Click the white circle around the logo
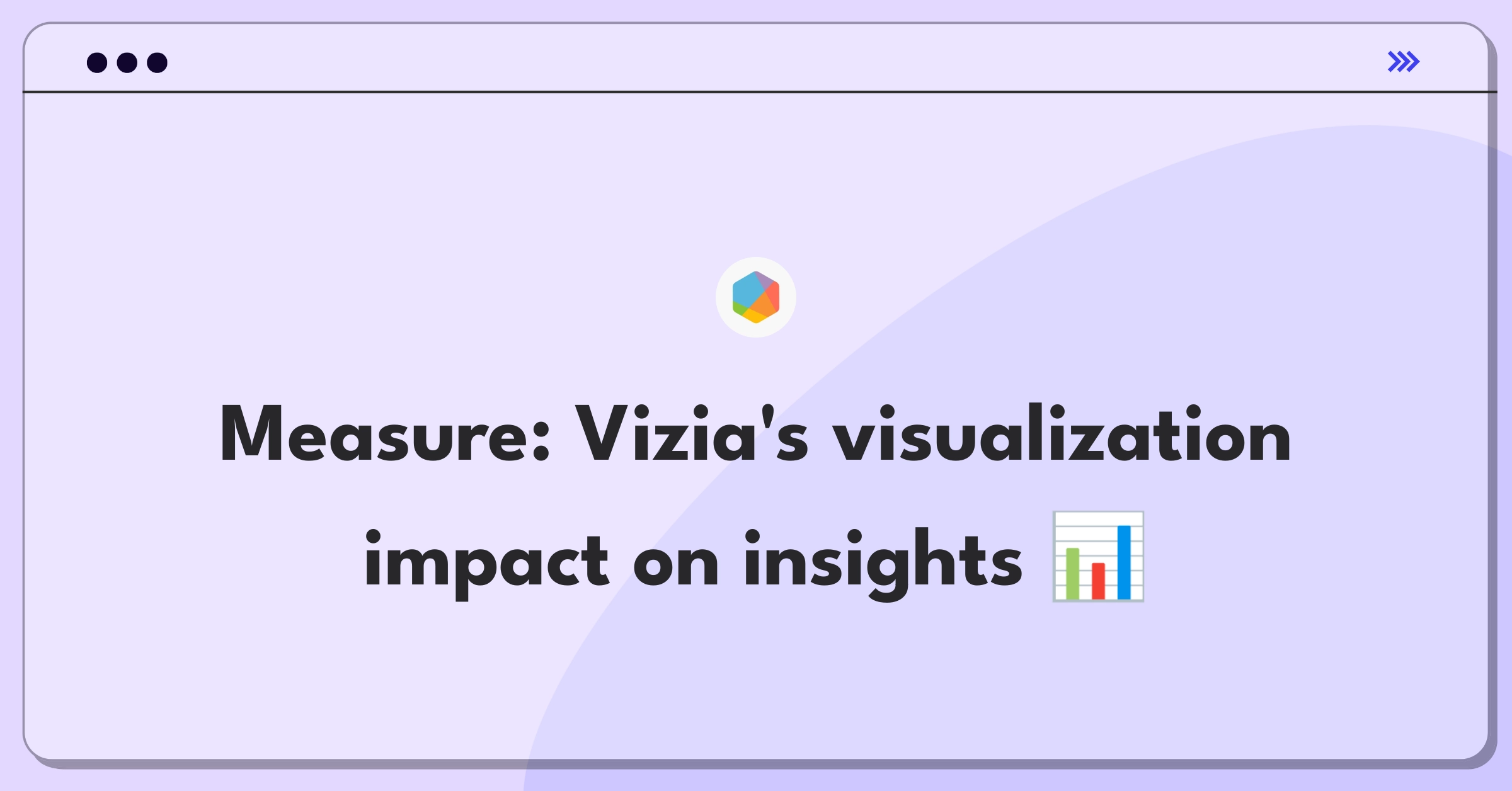The image size is (1512, 791). coord(756,297)
